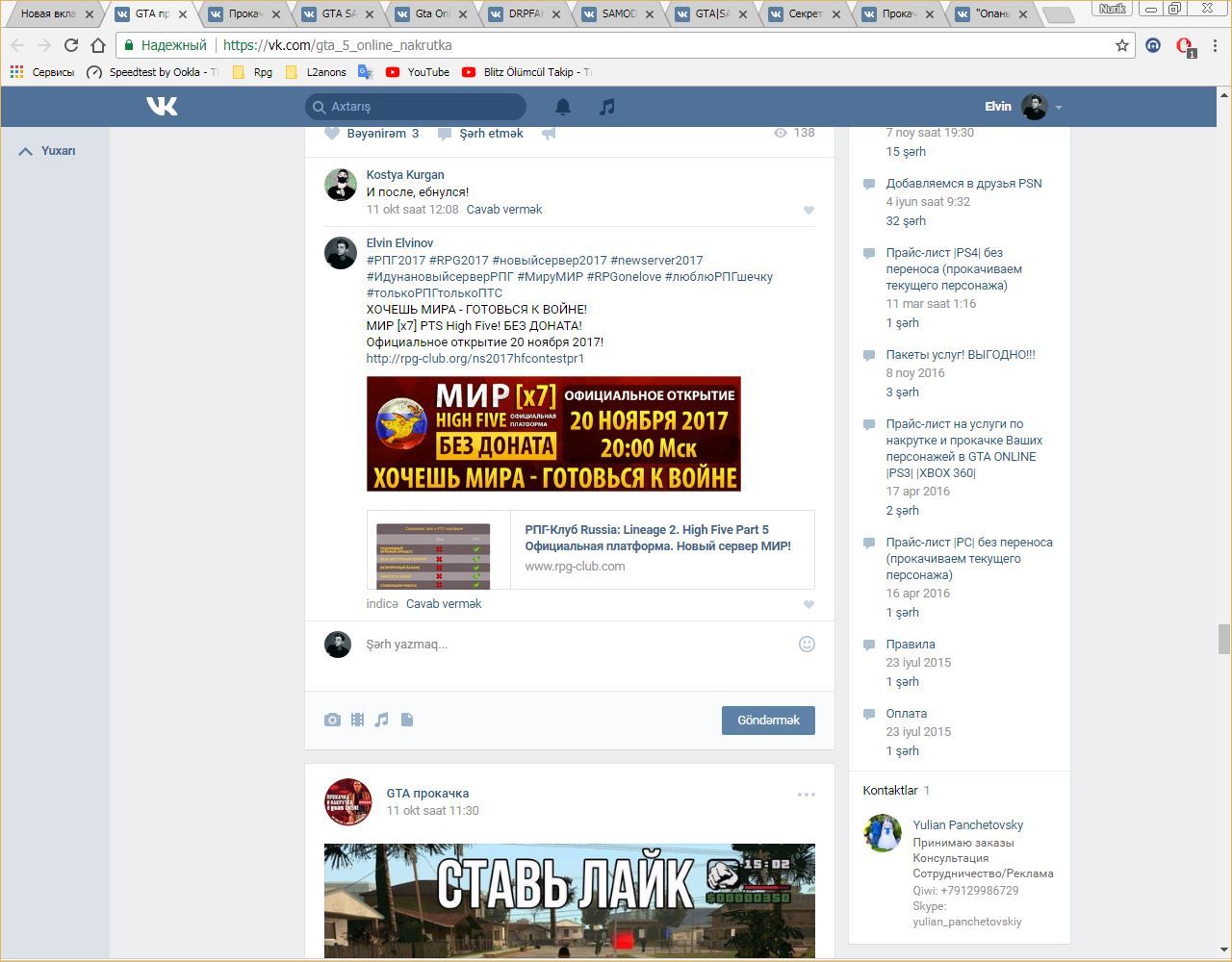This screenshot has width=1232, height=962.
Task: Switch to the Gta Onl browser tab
Action: click(x=432, y=14)
